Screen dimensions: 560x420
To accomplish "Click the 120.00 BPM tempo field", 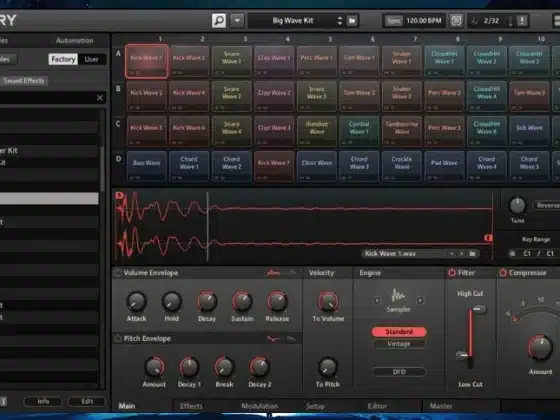I will [x=424, y=21].
